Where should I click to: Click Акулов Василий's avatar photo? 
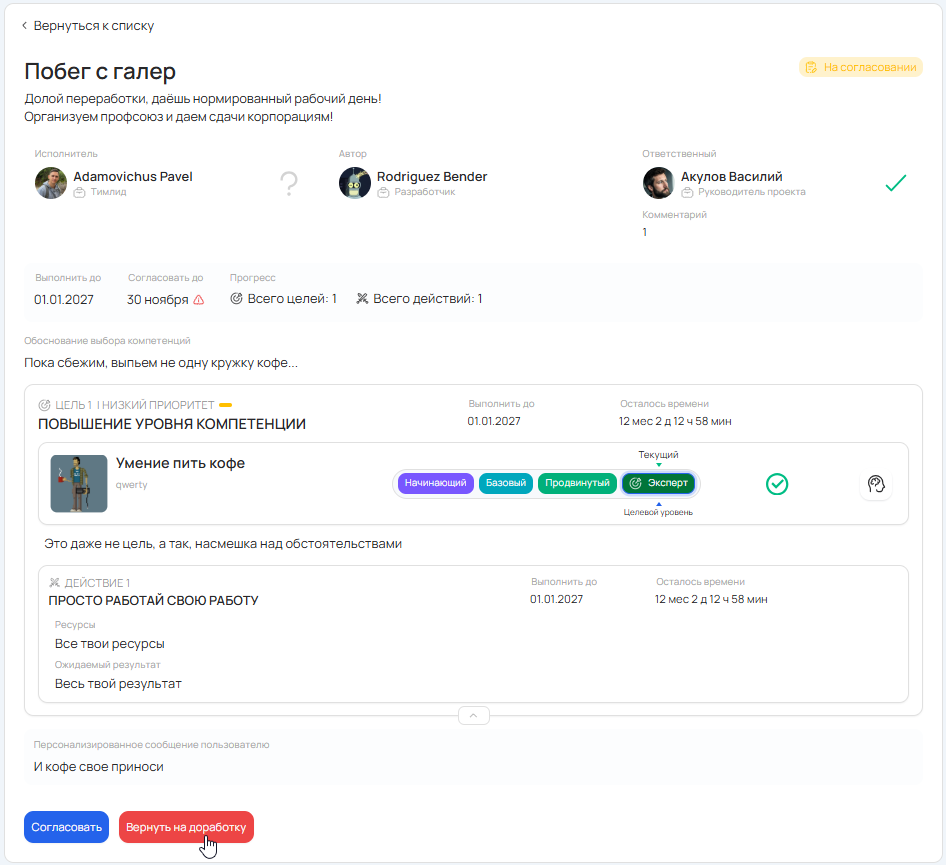pos(658,183)
